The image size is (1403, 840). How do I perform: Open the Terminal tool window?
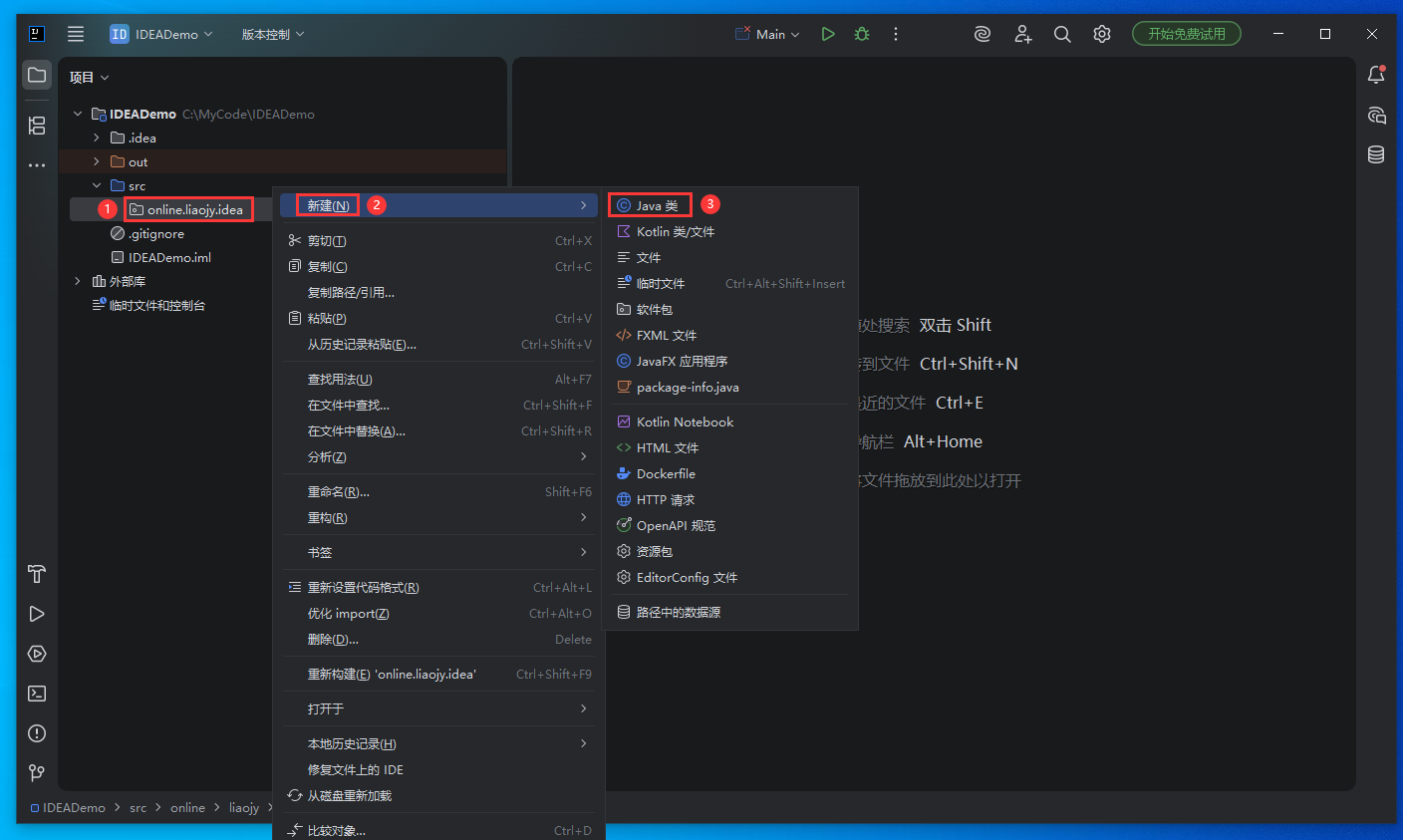click(x=37, y=694)
